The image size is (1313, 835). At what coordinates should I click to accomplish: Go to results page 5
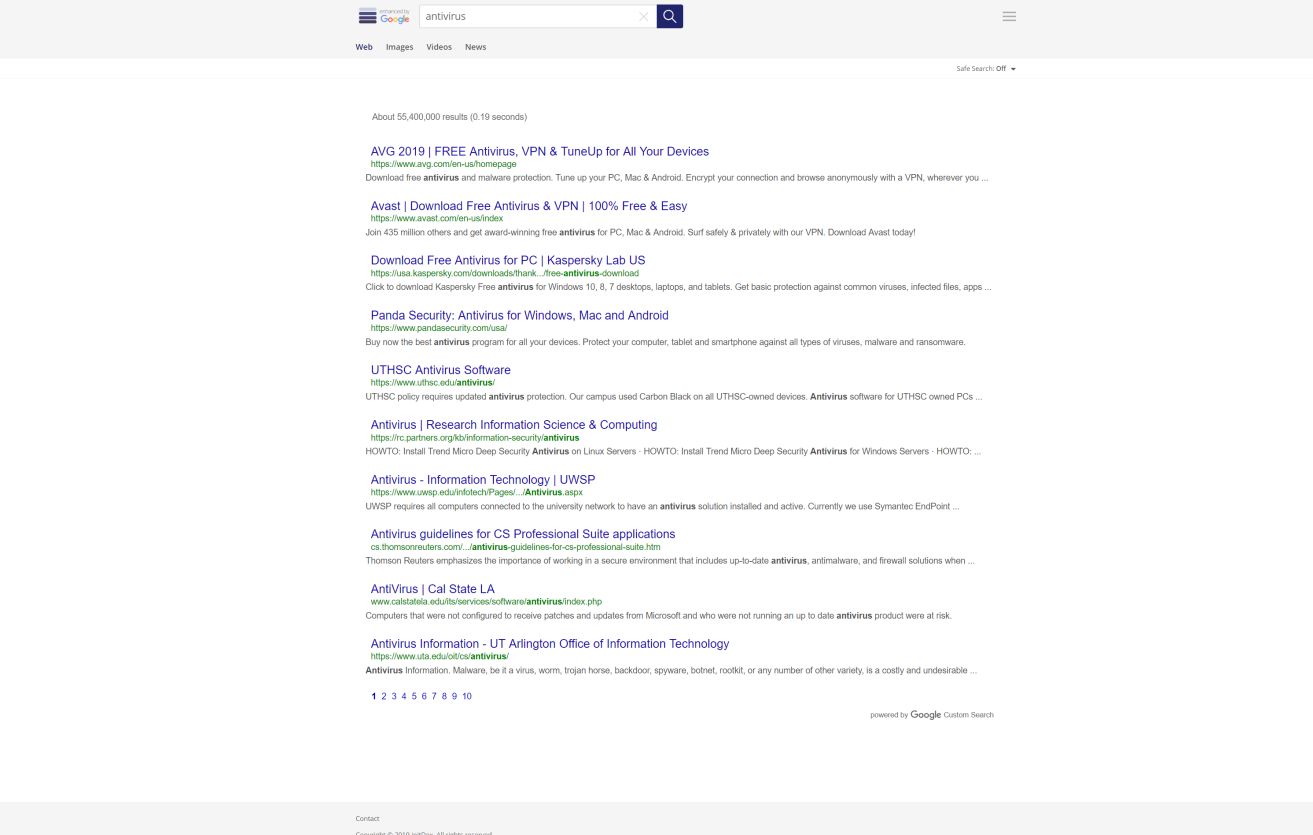[414, 696]
